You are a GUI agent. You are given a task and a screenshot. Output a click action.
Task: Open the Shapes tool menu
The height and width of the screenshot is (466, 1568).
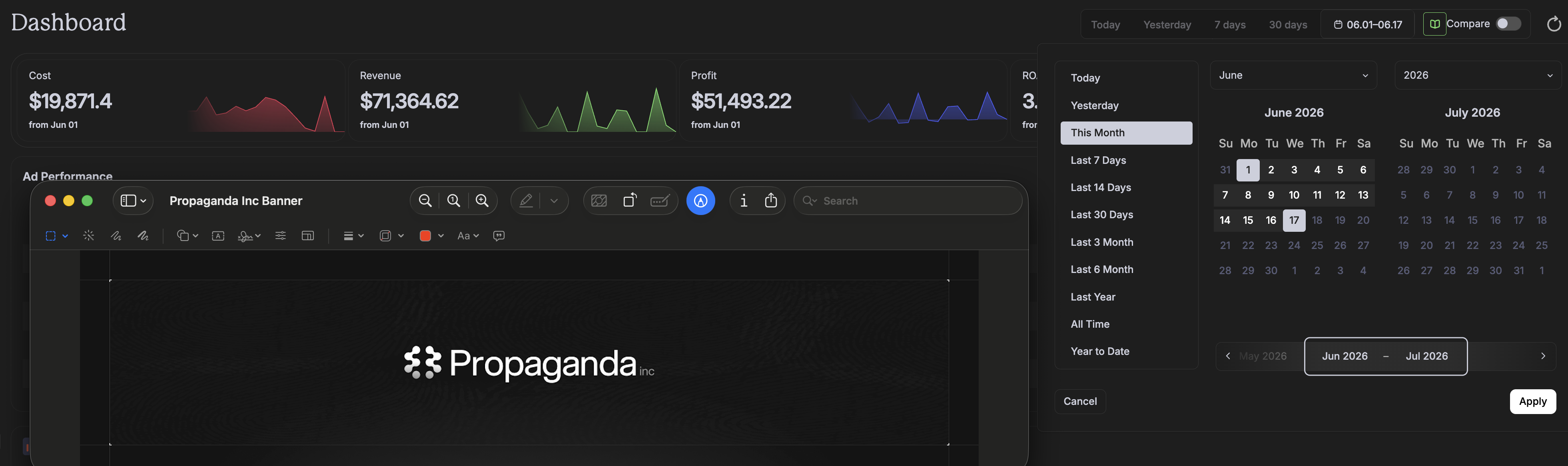point(188,236)
